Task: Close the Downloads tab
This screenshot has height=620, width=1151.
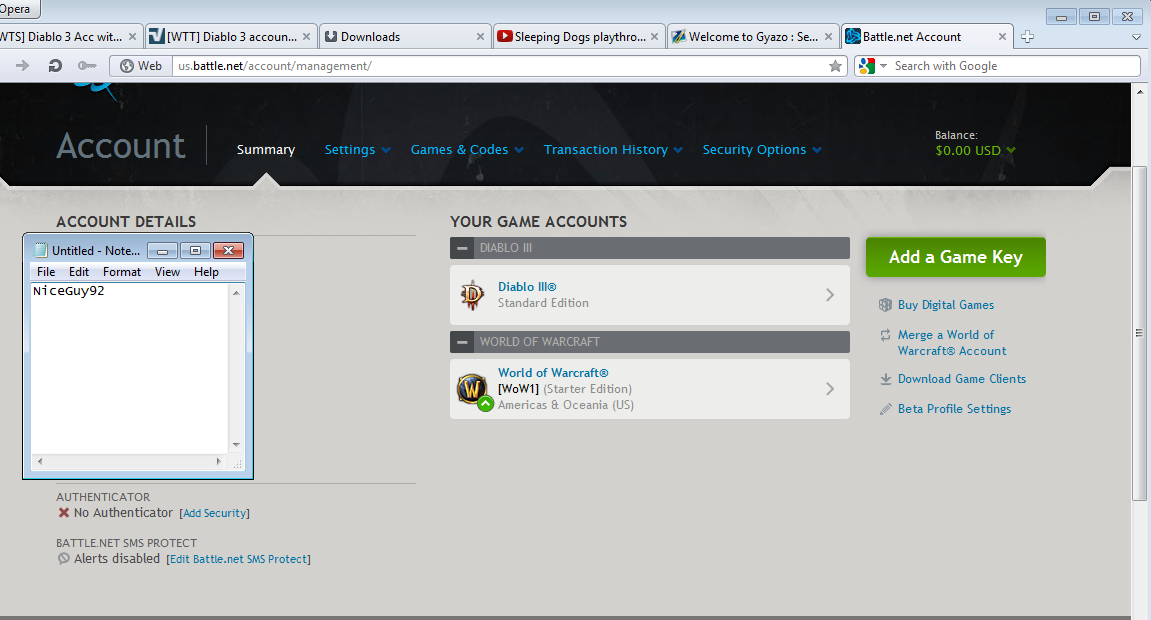Action: click(x=480, y=37)
